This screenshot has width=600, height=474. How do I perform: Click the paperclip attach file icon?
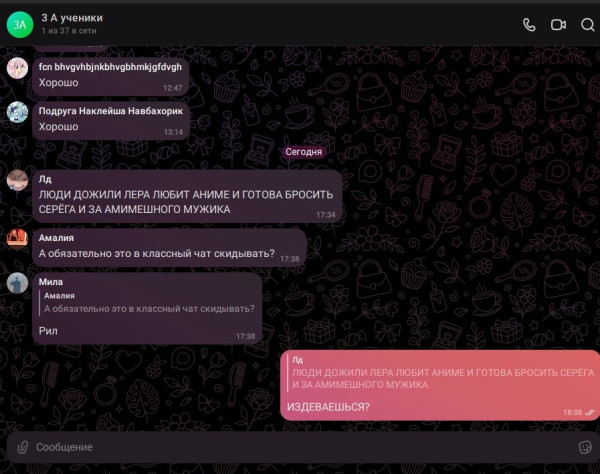[21, 446]
